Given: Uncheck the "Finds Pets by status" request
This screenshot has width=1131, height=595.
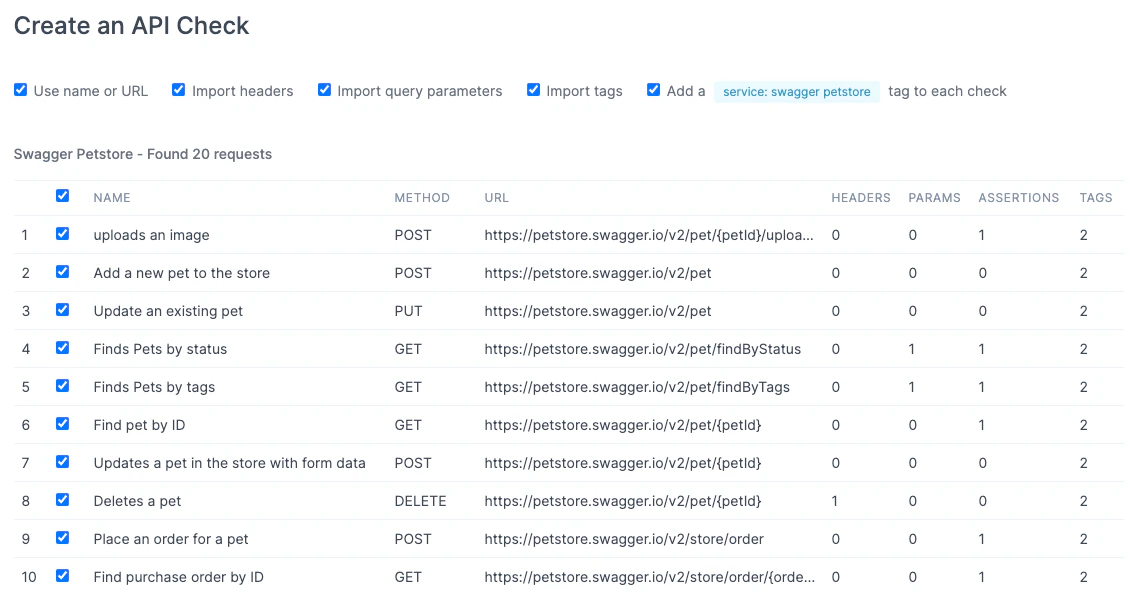Looking at the screenshot, I should [62, 347].
